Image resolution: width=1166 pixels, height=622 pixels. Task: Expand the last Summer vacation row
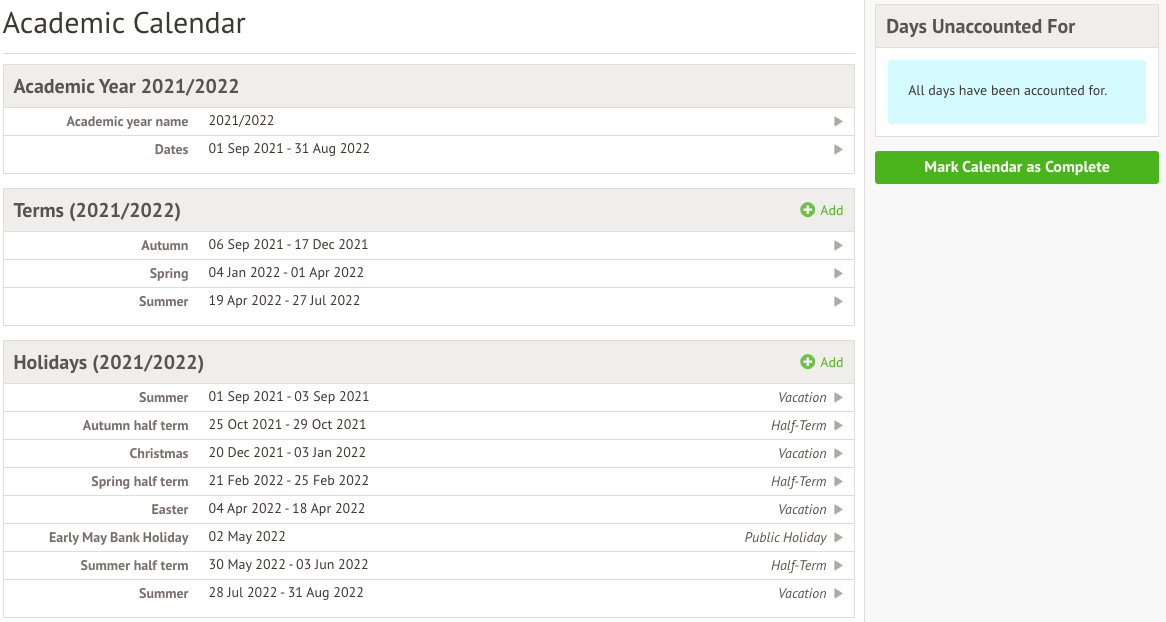click(x=838, y=593)
